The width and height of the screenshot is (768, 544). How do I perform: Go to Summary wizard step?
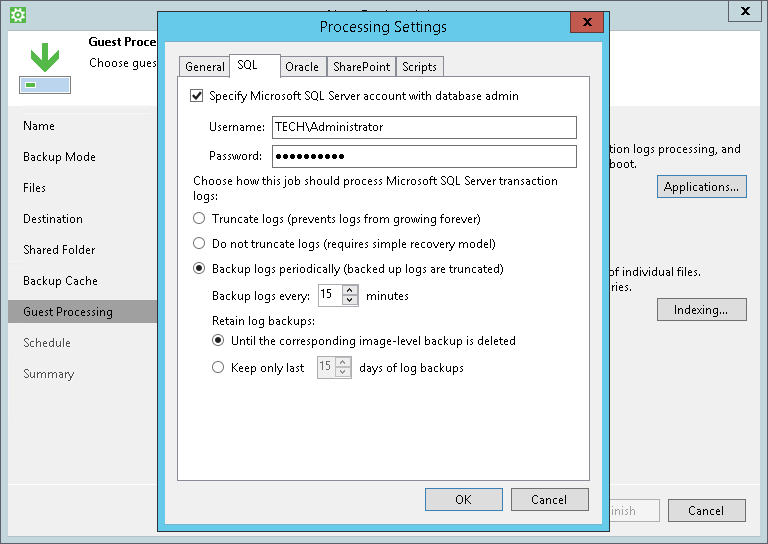(x=48, y=374)
